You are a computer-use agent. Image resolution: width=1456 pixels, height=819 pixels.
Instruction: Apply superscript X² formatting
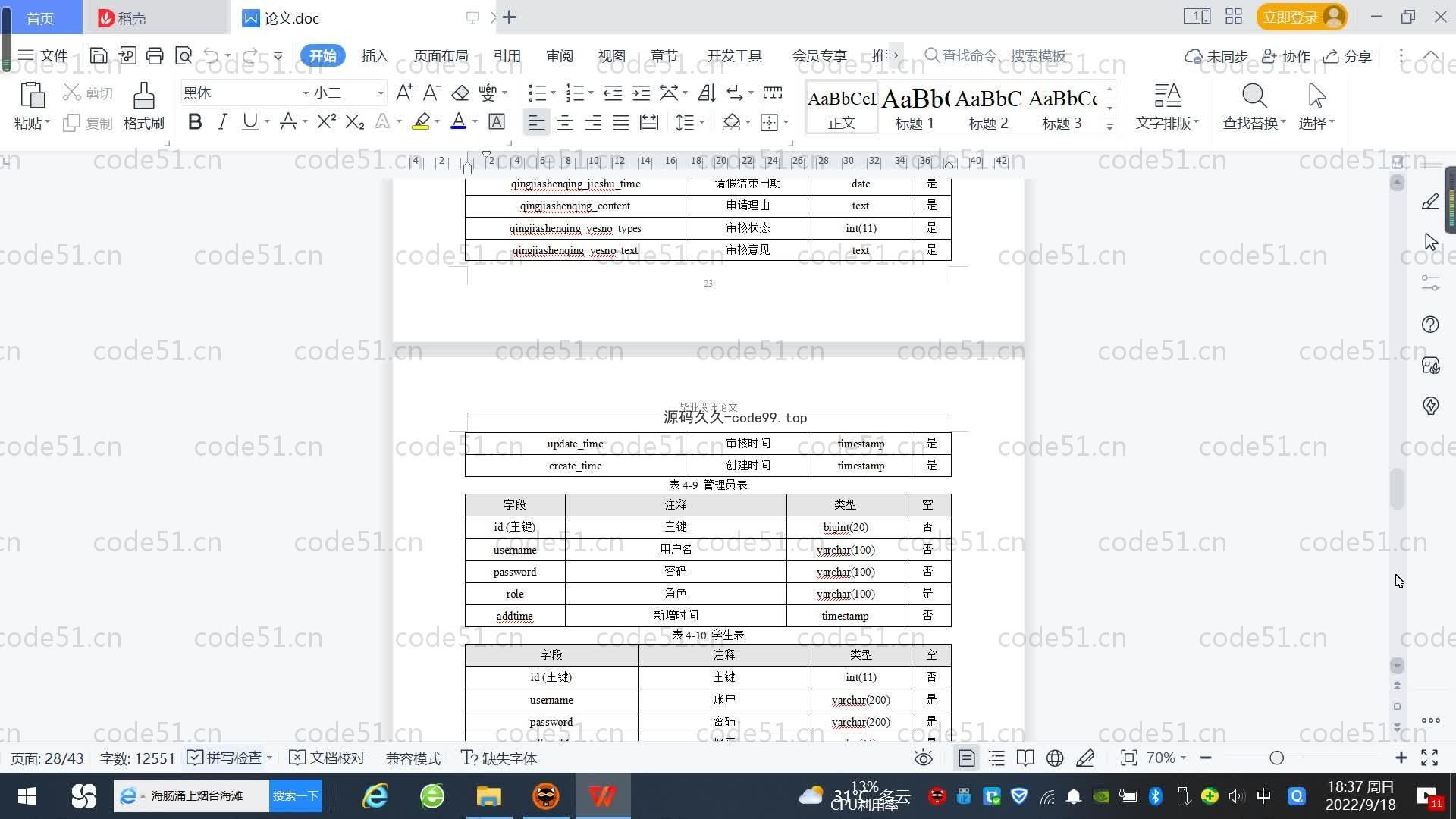pos(326,121)
